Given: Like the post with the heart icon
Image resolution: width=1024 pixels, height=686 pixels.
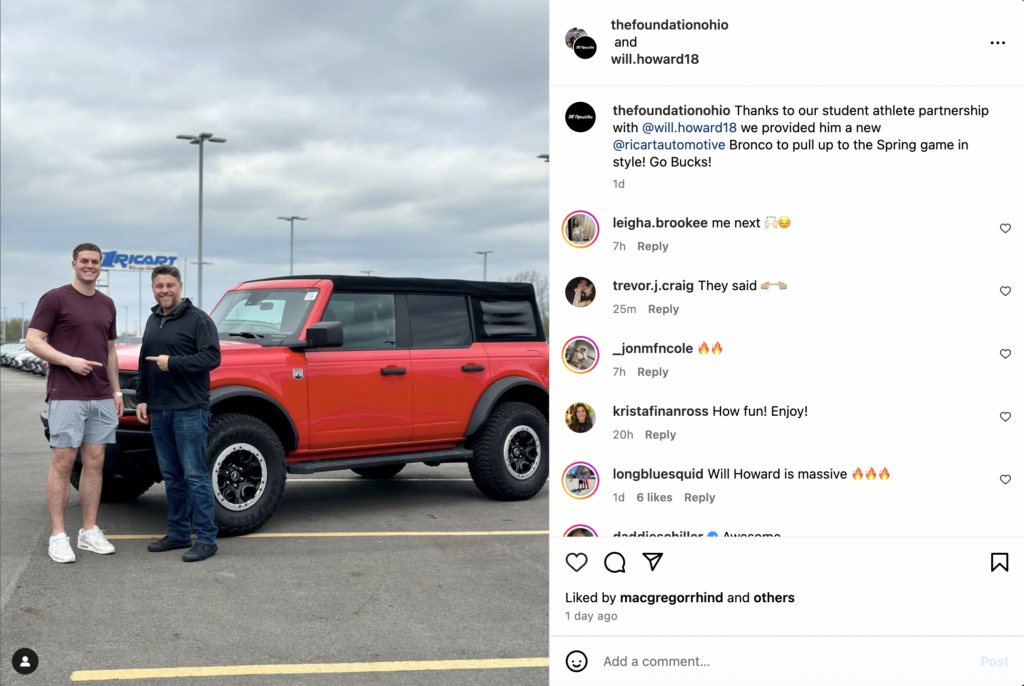Looking at the screenshot, I should click(576, 562).
